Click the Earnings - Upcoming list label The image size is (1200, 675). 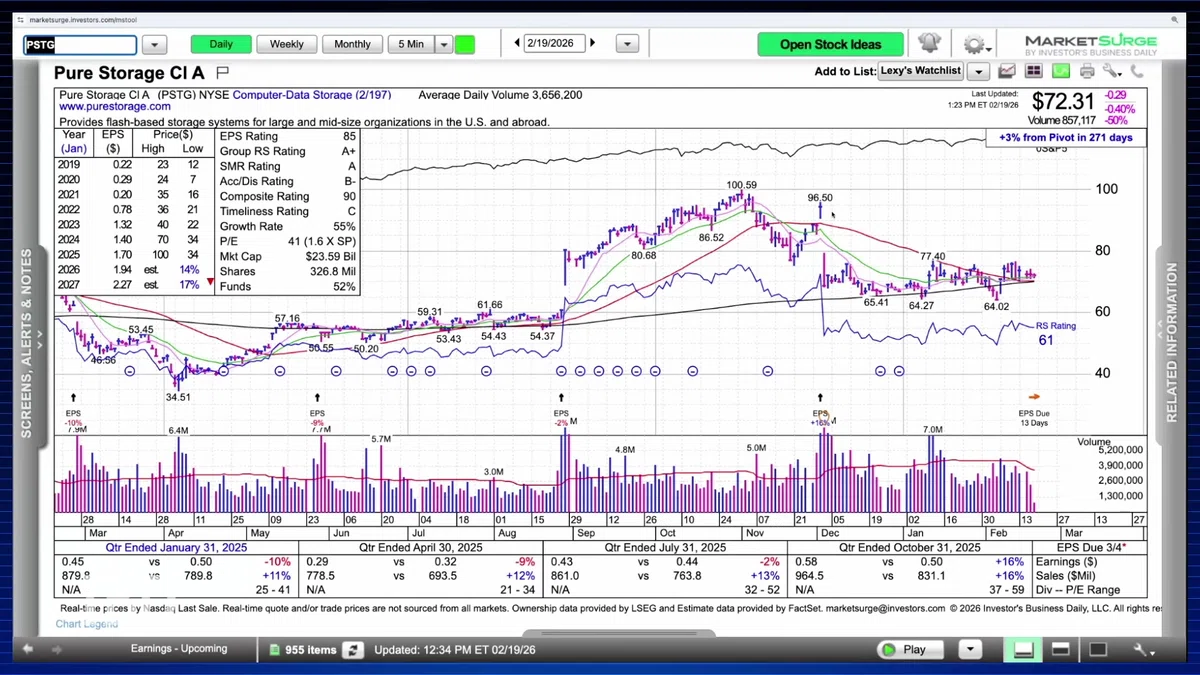click(x=179, y=649)
